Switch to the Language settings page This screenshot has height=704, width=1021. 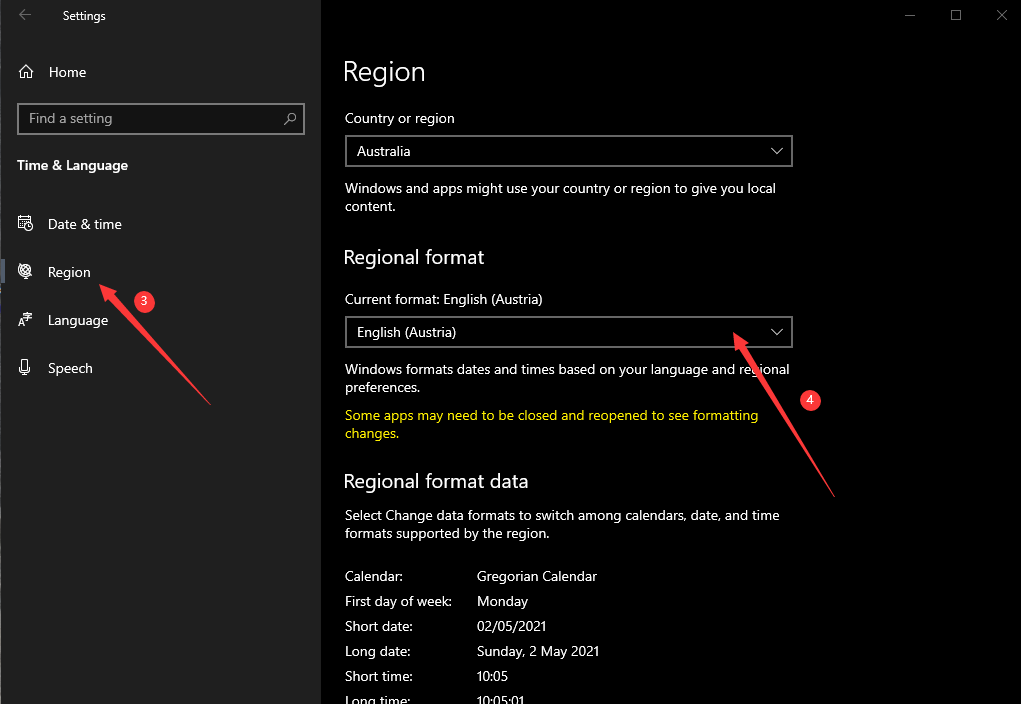click(78, 320)
